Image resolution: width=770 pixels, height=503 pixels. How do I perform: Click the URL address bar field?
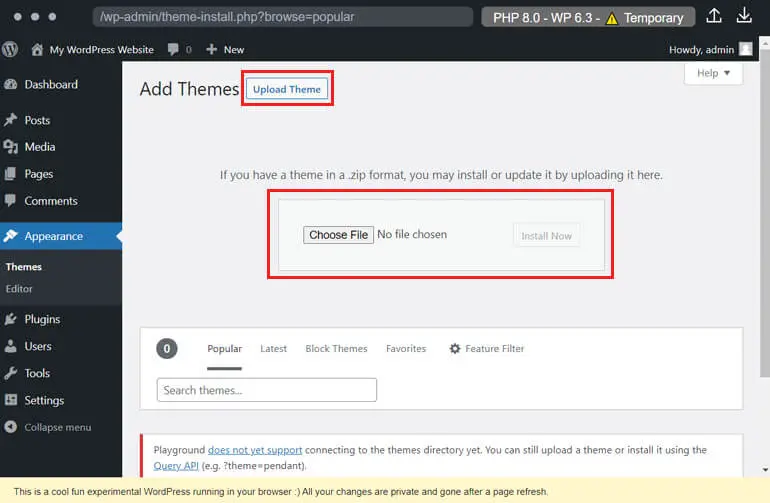(x=282, y=17)
